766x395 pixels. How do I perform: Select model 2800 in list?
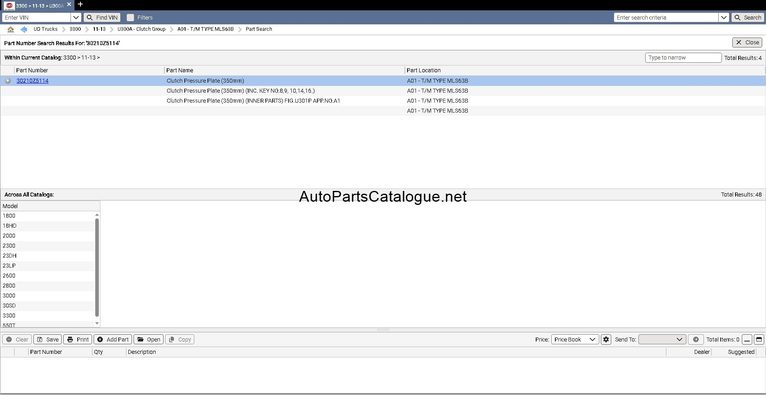coord(47,286)
